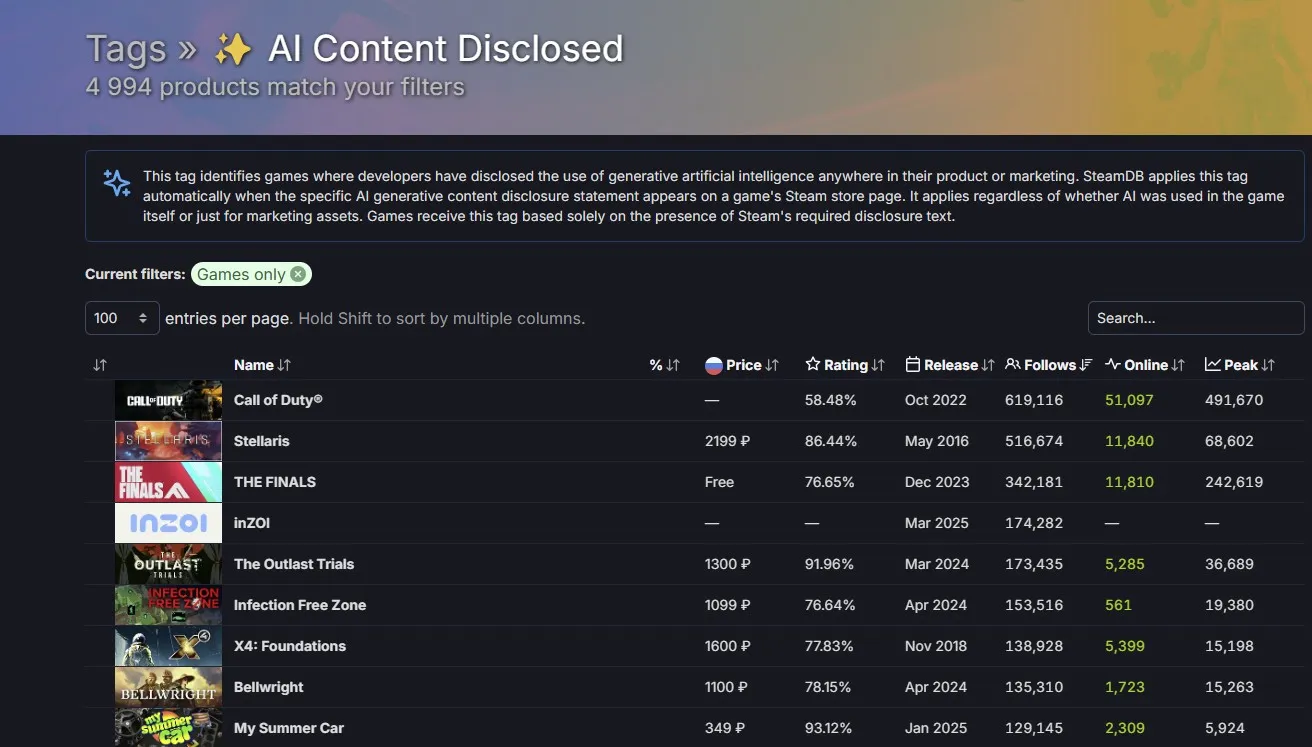The image size is (1312, 747).
Task: Sort by the Name column header
Action: [x=262, y=365]
